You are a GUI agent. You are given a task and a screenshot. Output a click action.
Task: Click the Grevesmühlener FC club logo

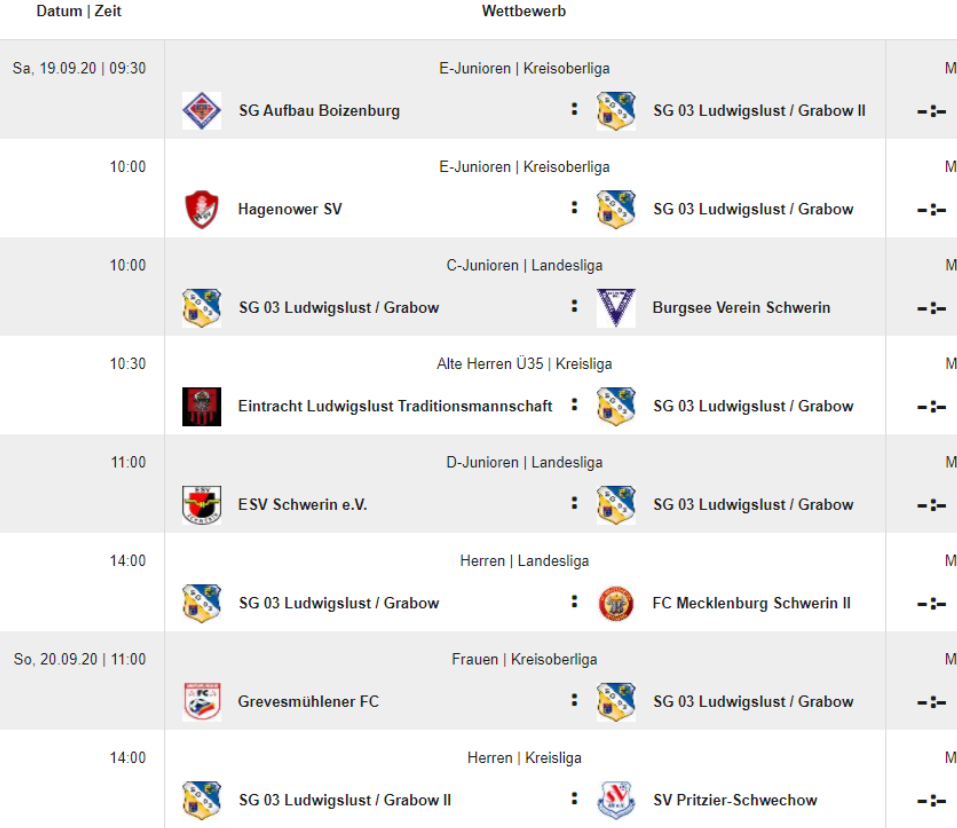(201, 702)
